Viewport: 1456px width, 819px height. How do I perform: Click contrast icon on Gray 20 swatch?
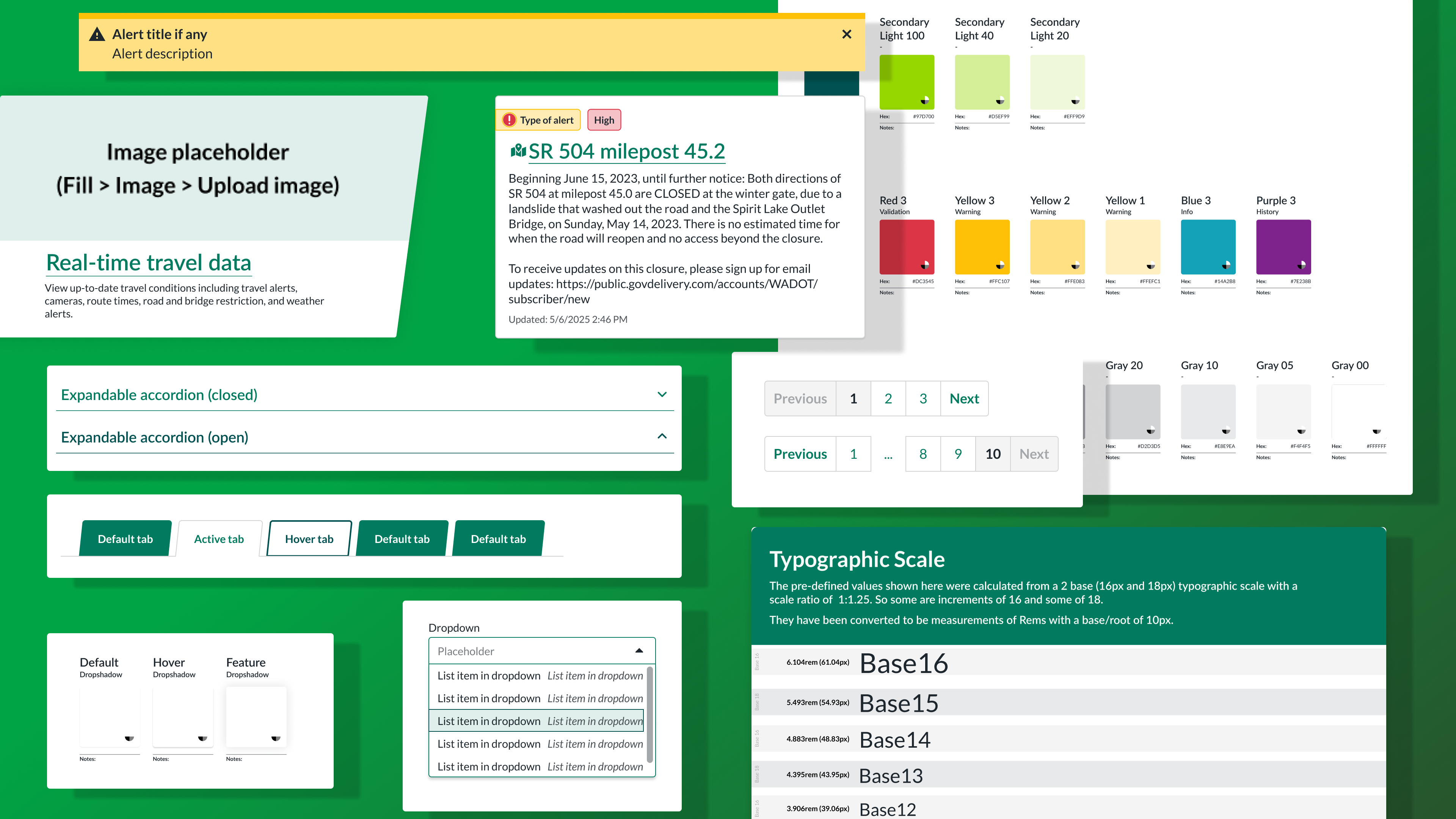1151,430
